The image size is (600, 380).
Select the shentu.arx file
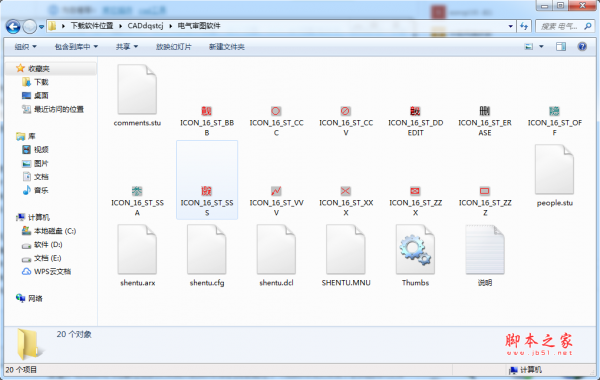point(137,256)
